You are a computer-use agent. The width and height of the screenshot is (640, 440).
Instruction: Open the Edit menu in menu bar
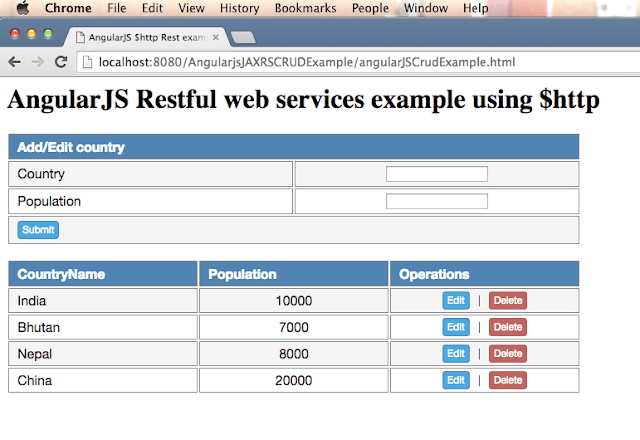tap(152, 8)
